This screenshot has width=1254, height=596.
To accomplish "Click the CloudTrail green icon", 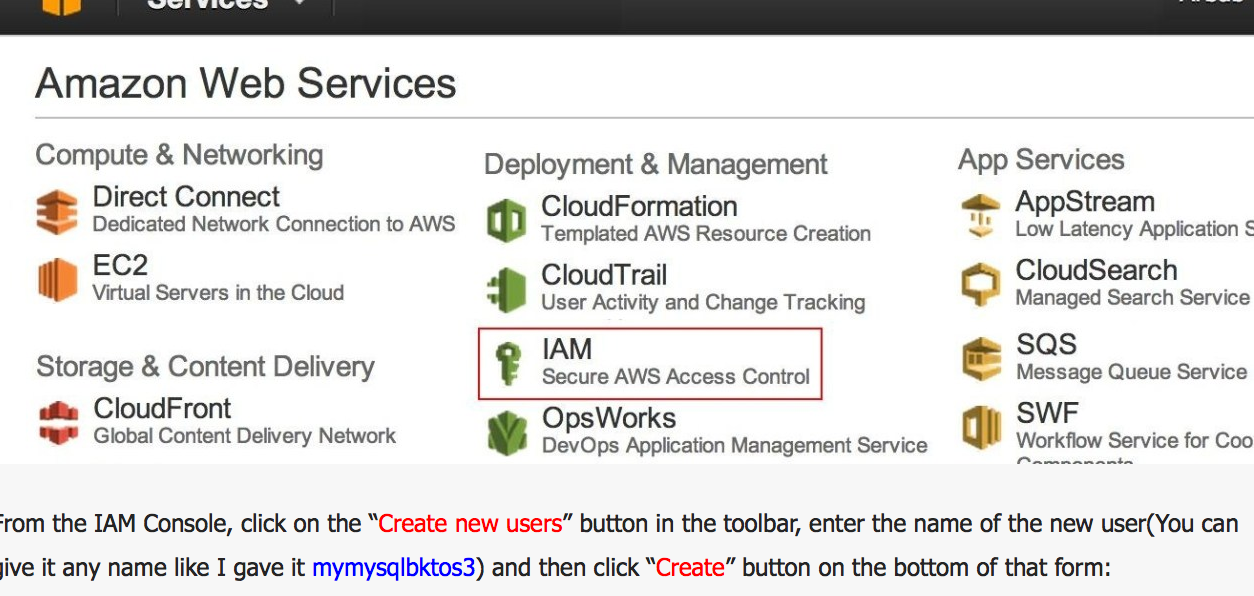I will pos(506,290).
